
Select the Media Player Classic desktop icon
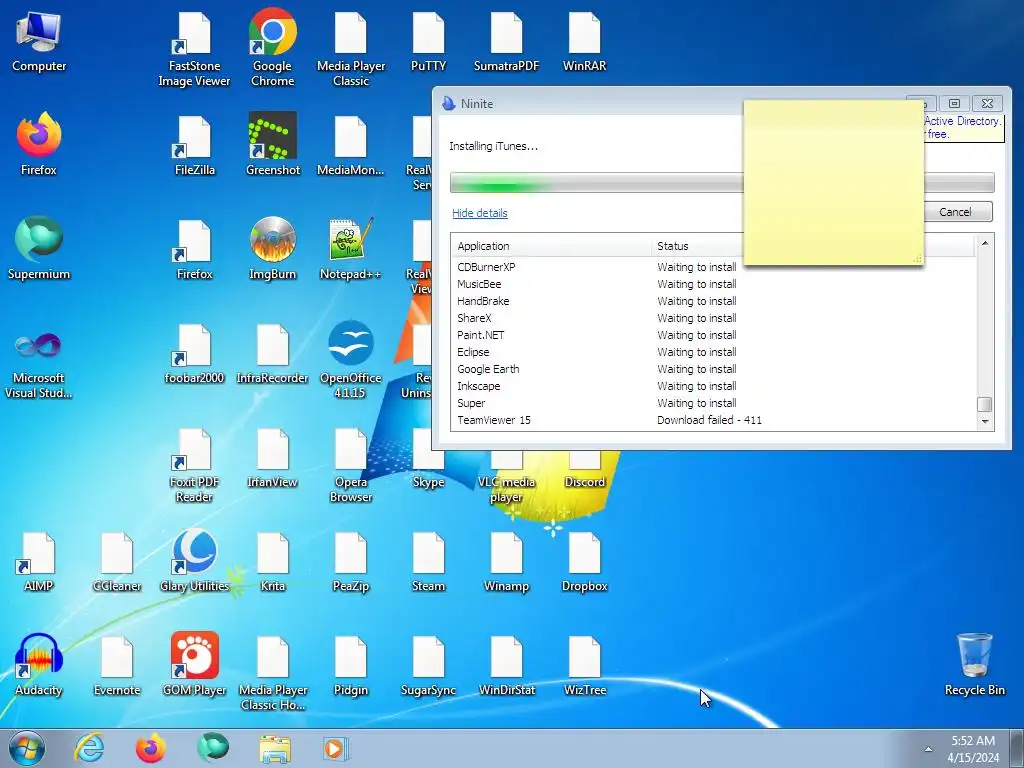click(351, 49)
